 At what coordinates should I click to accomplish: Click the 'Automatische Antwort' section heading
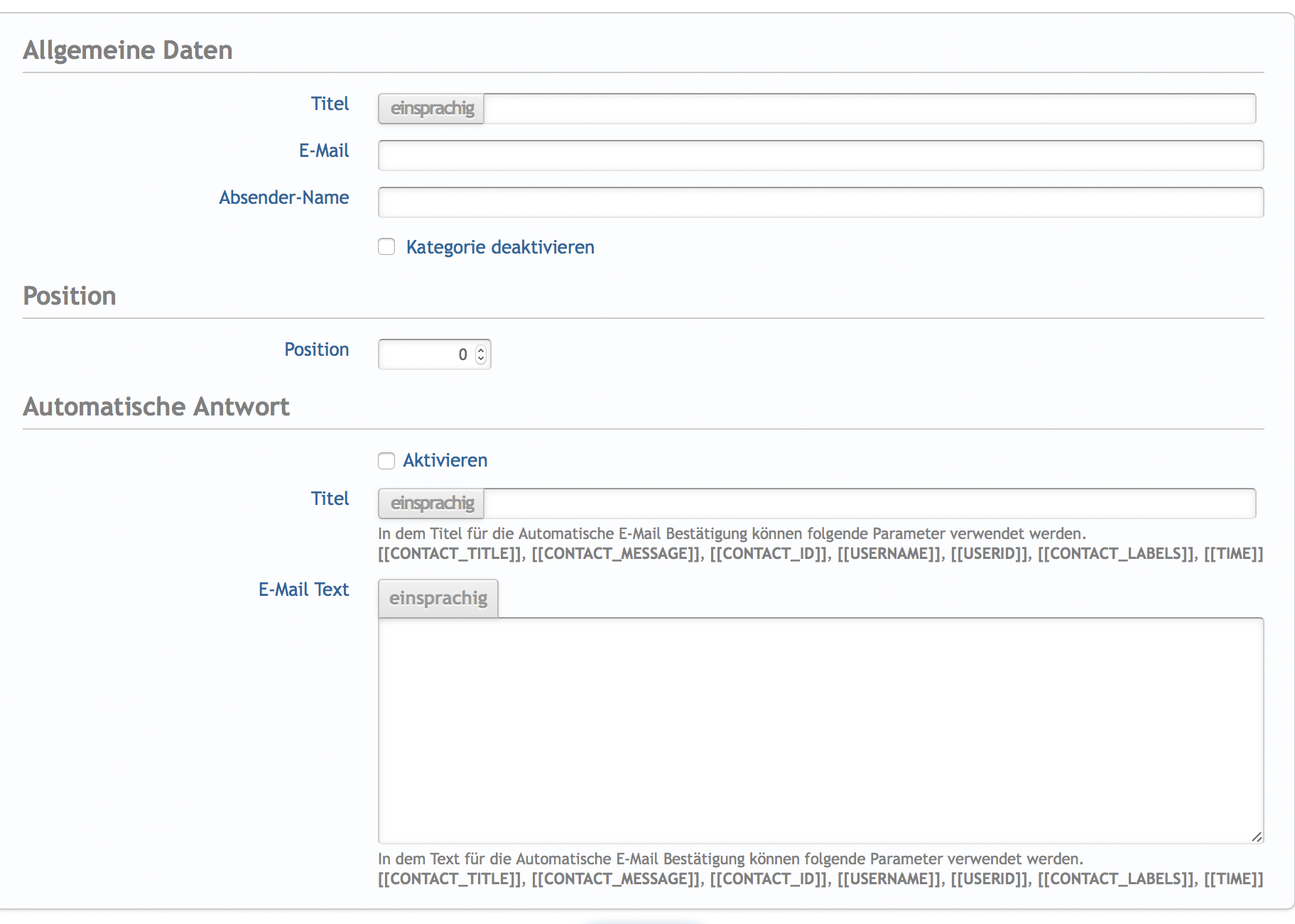click(x=156, y=407)
